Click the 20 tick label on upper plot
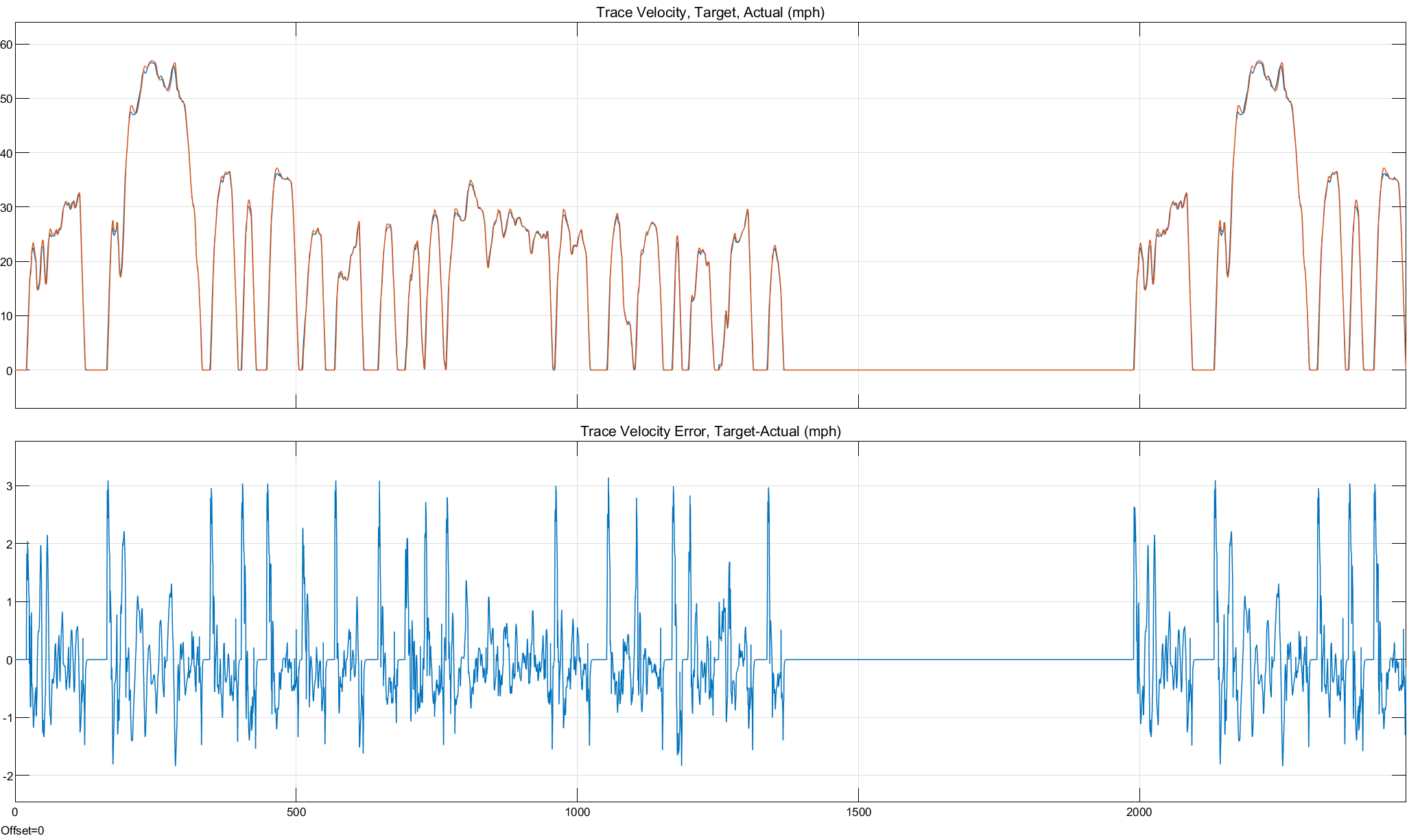This screenshot has height=840, width=1420. (x=6, y=262)
